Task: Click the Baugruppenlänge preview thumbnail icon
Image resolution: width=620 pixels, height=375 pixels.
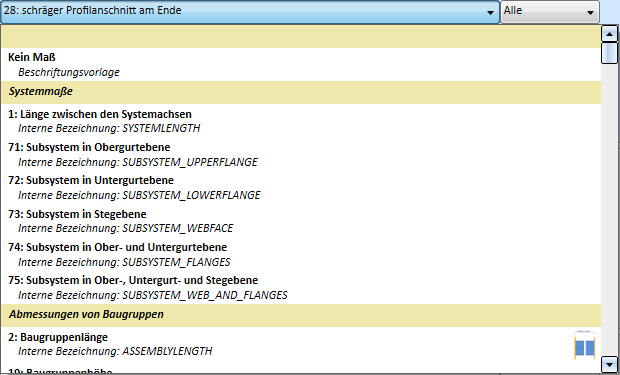Action: click(x=584, y=345)
